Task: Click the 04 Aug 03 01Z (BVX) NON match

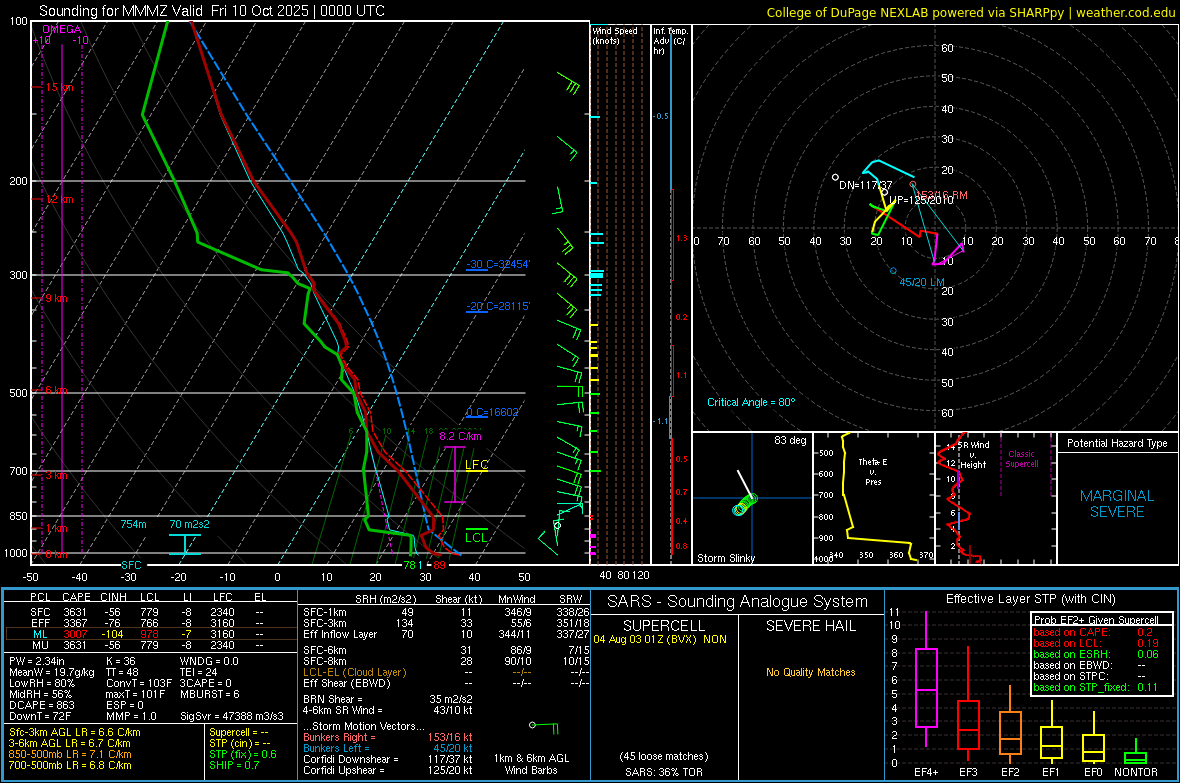Action: pyautogui.click(x=659, y=639)
